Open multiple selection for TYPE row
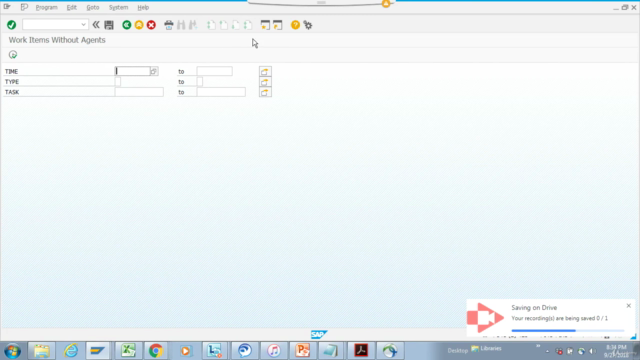The height and width of the screenshot is (360, 640). (x=265, y=82)
